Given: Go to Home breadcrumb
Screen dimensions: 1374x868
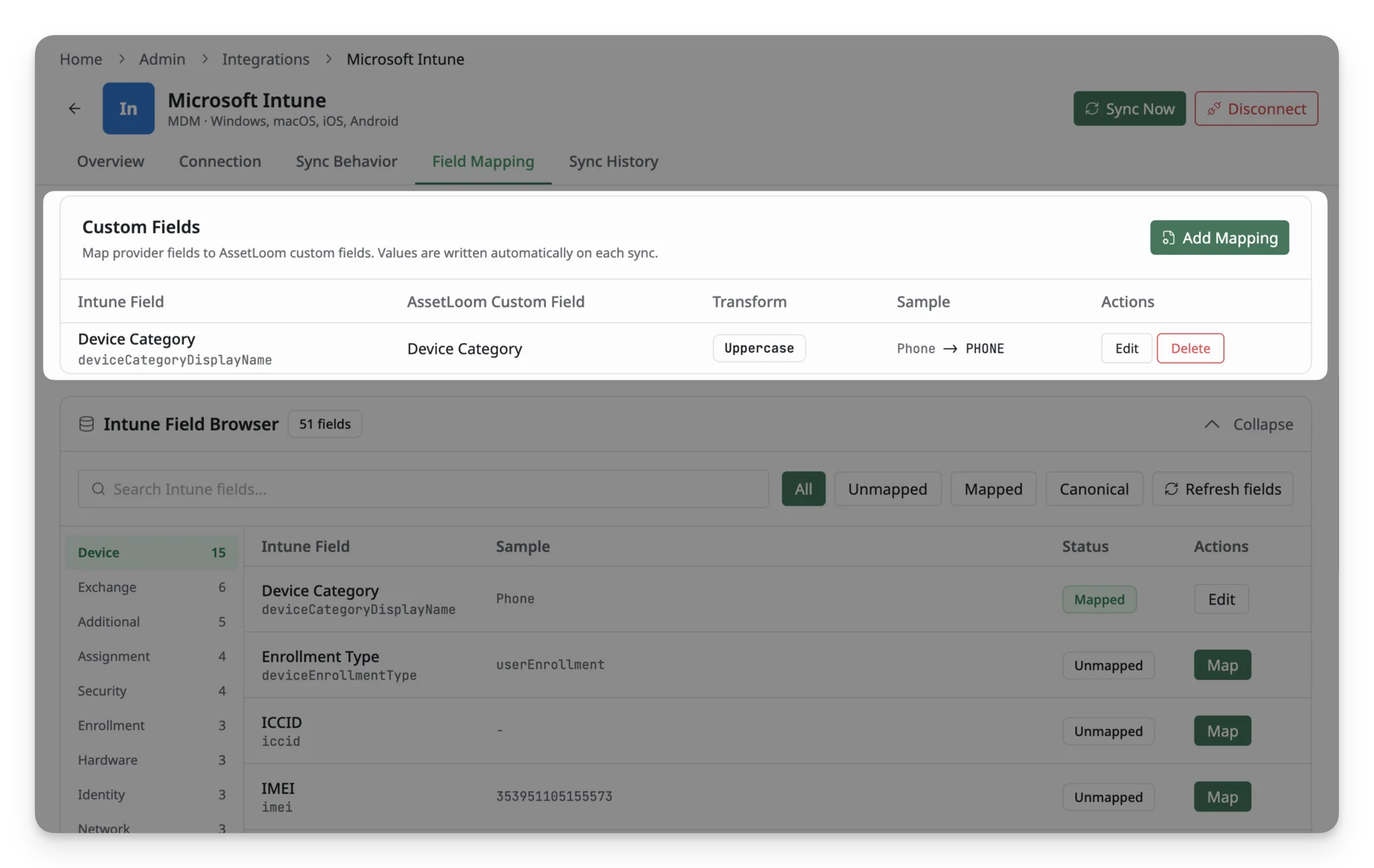Looking at the screenshot, I should [x=81, y=59].
